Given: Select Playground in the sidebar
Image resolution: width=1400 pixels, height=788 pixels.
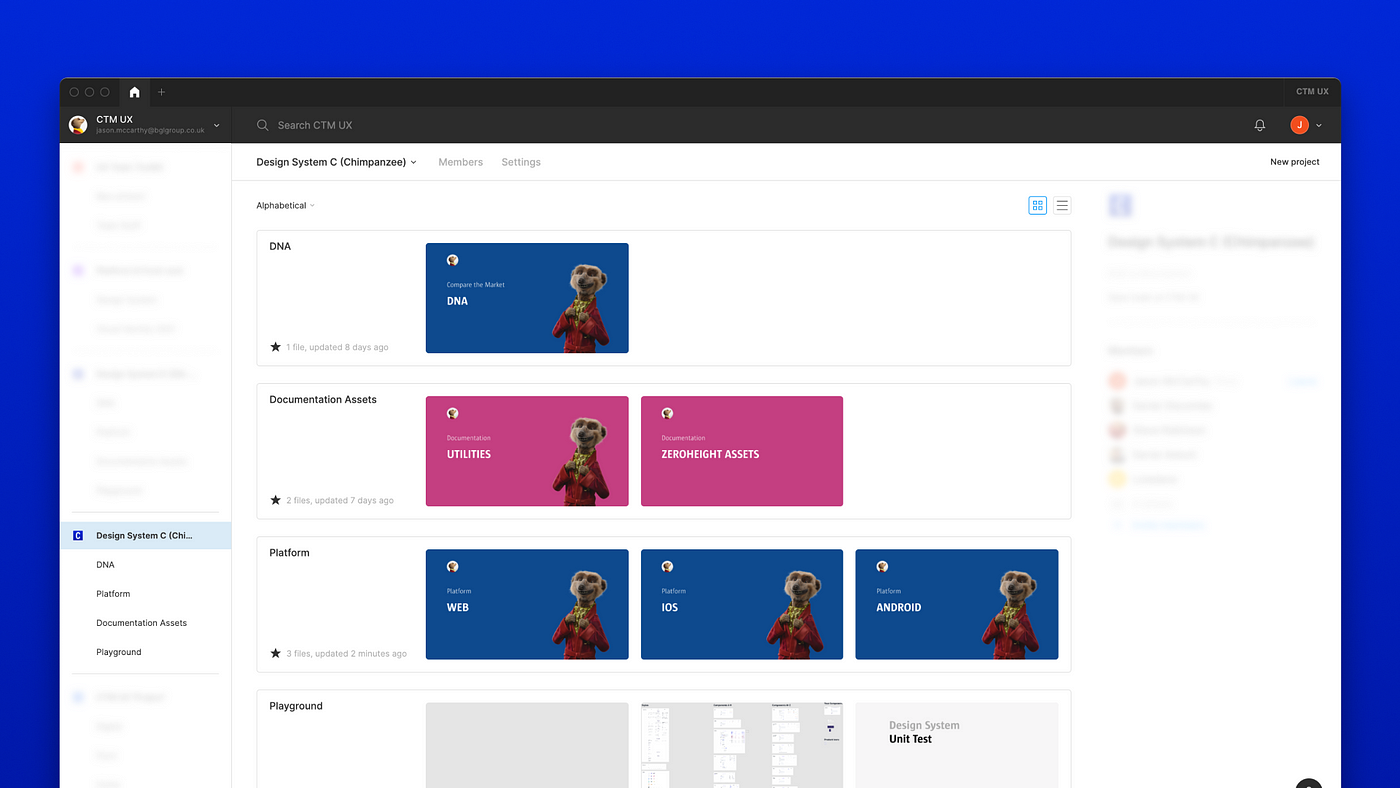Looking at the screenshot, I should 119,652.
